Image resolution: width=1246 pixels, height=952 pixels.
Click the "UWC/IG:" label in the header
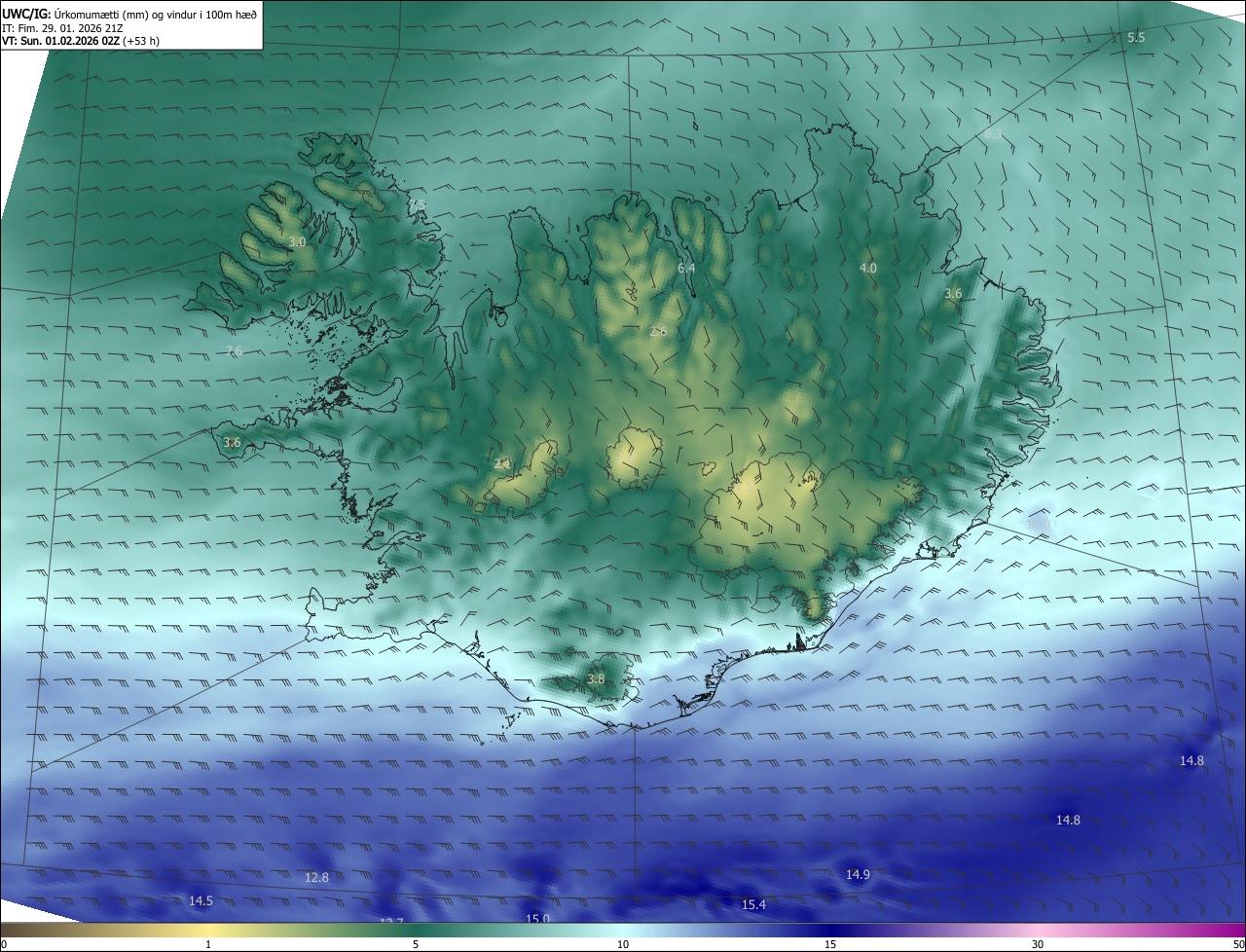[x=26, y=14]
